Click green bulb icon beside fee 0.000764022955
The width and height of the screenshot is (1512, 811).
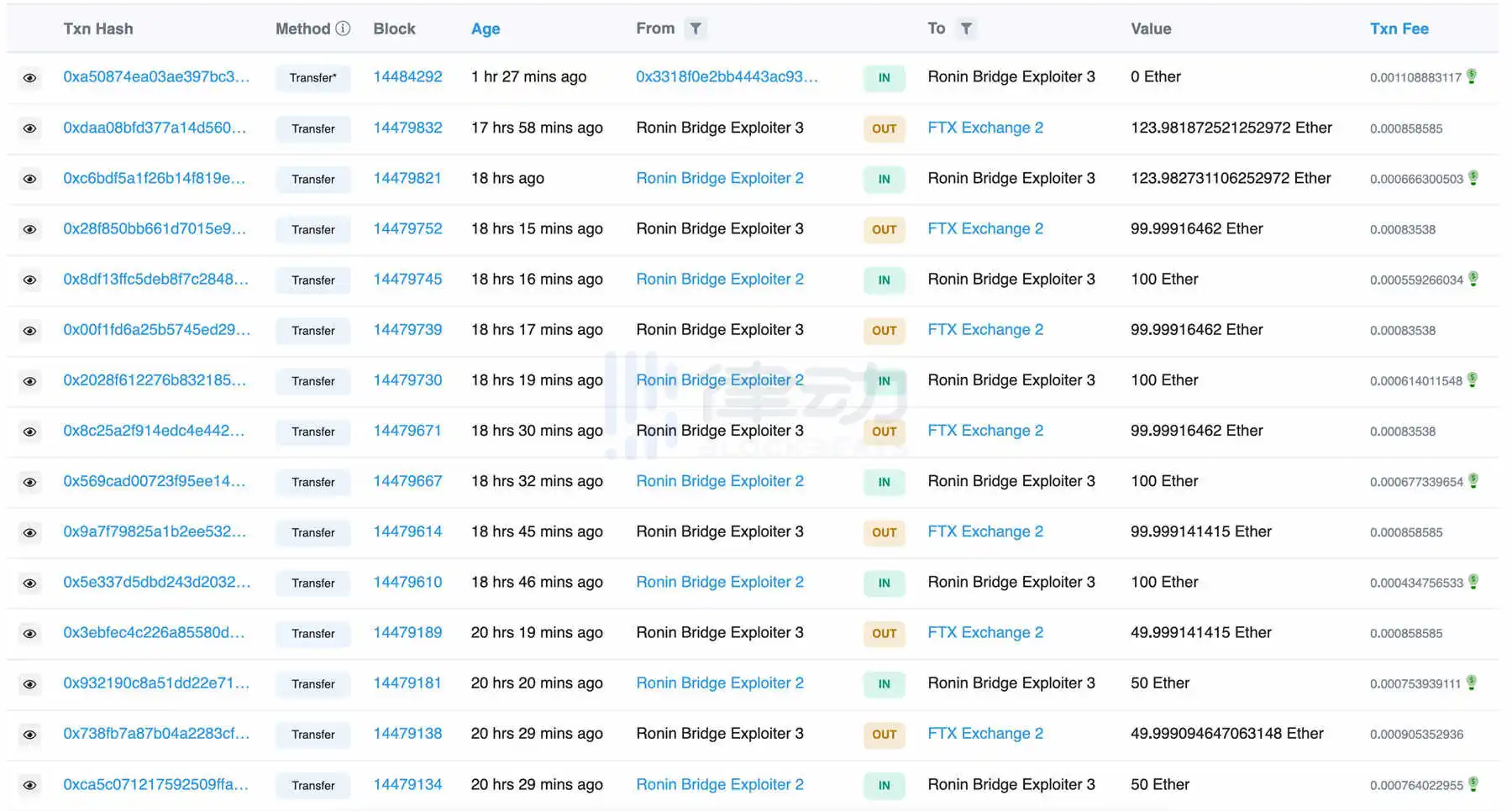click(x=1473, y=784)
